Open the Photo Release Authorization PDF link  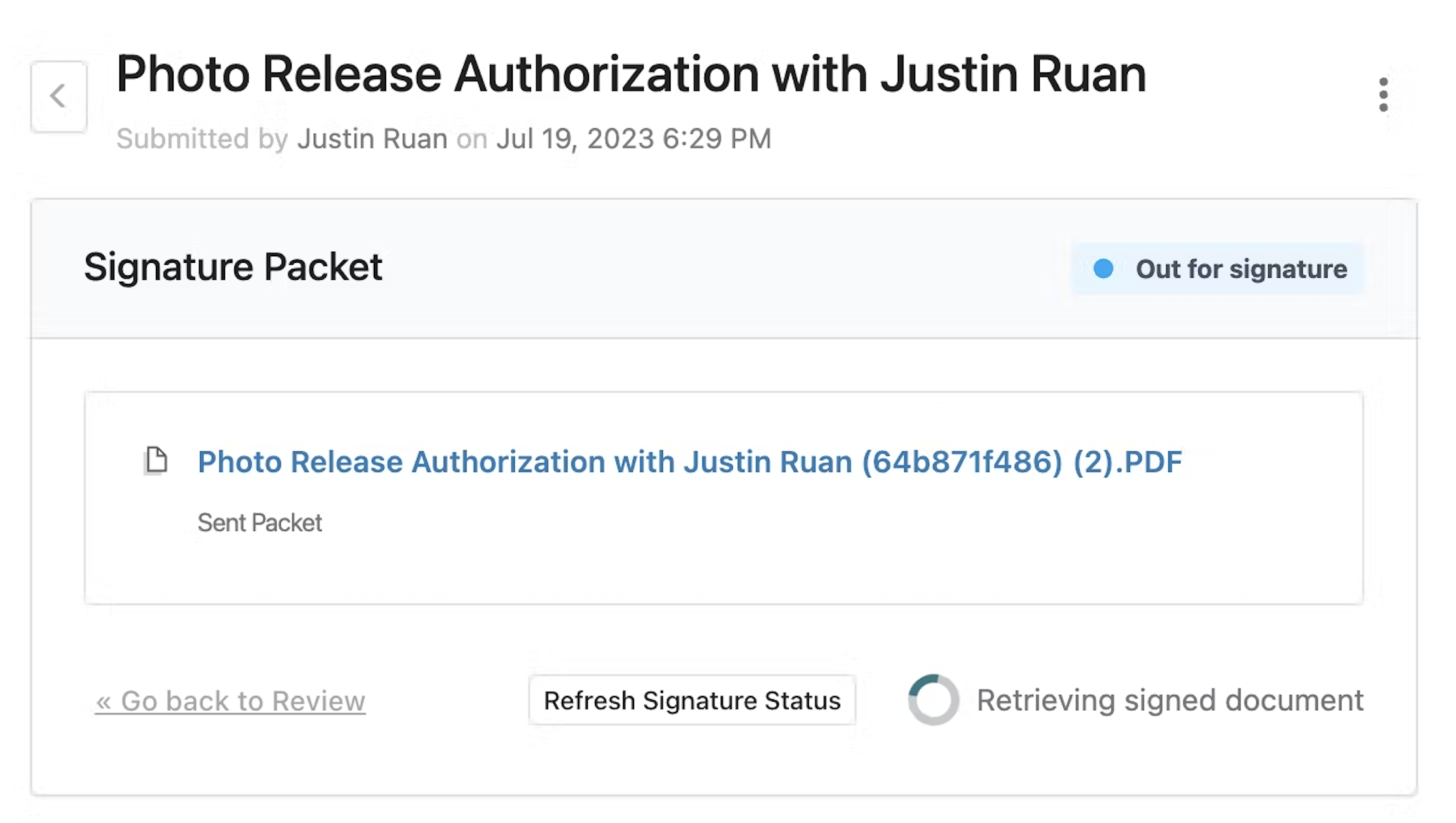(689, 462)
